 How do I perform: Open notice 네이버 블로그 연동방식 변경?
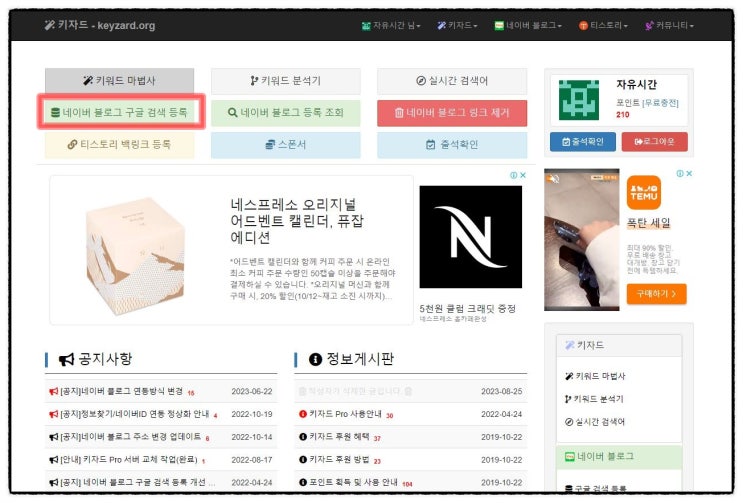(x=121, y=391)
